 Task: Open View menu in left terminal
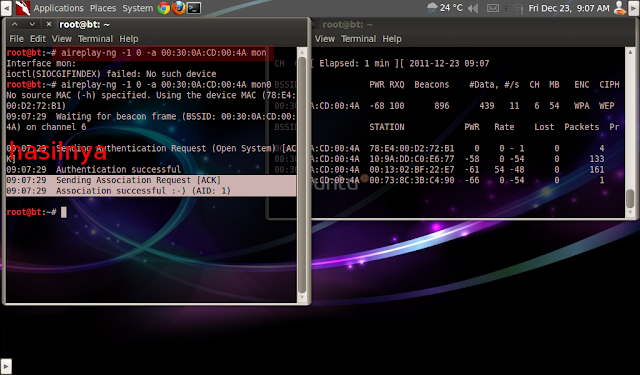point(62,39)
